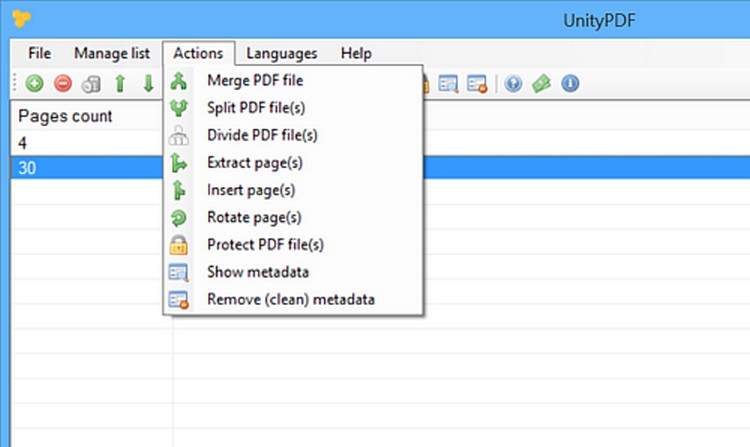Open the Help menu
This screenshot has width=750, height=447.
(x=355, y=53)
